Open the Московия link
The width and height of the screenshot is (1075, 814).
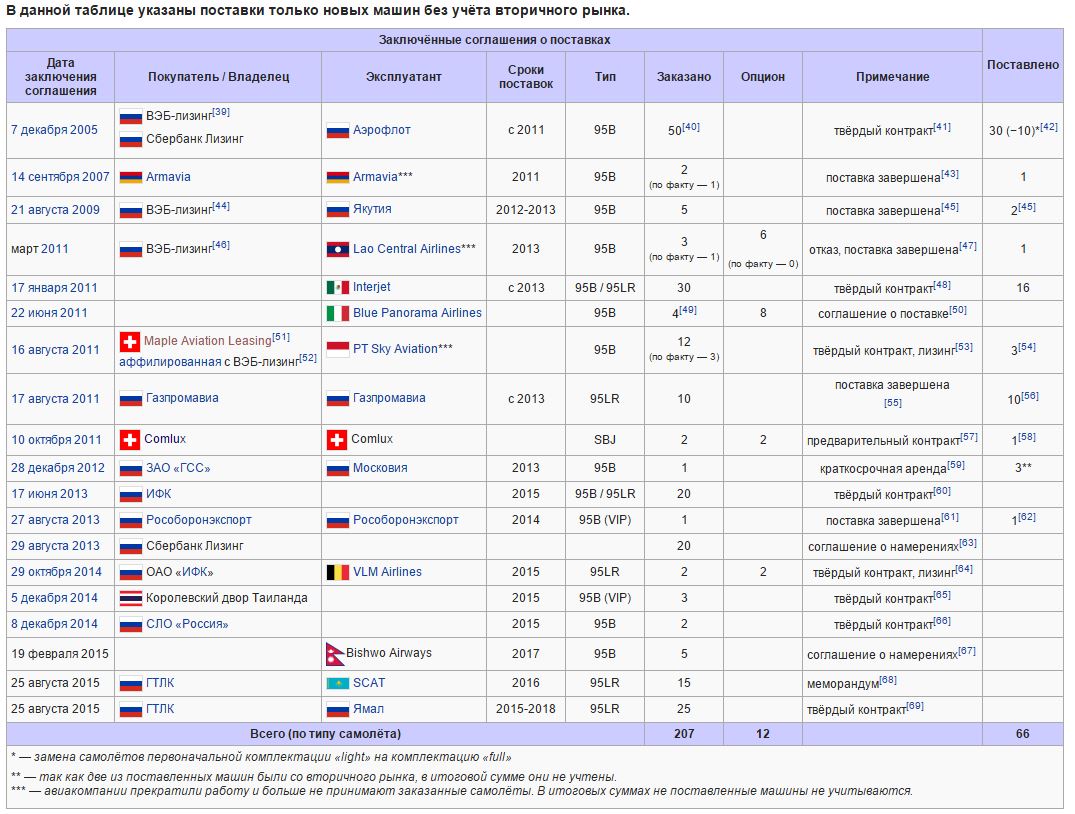coord(380,468)
